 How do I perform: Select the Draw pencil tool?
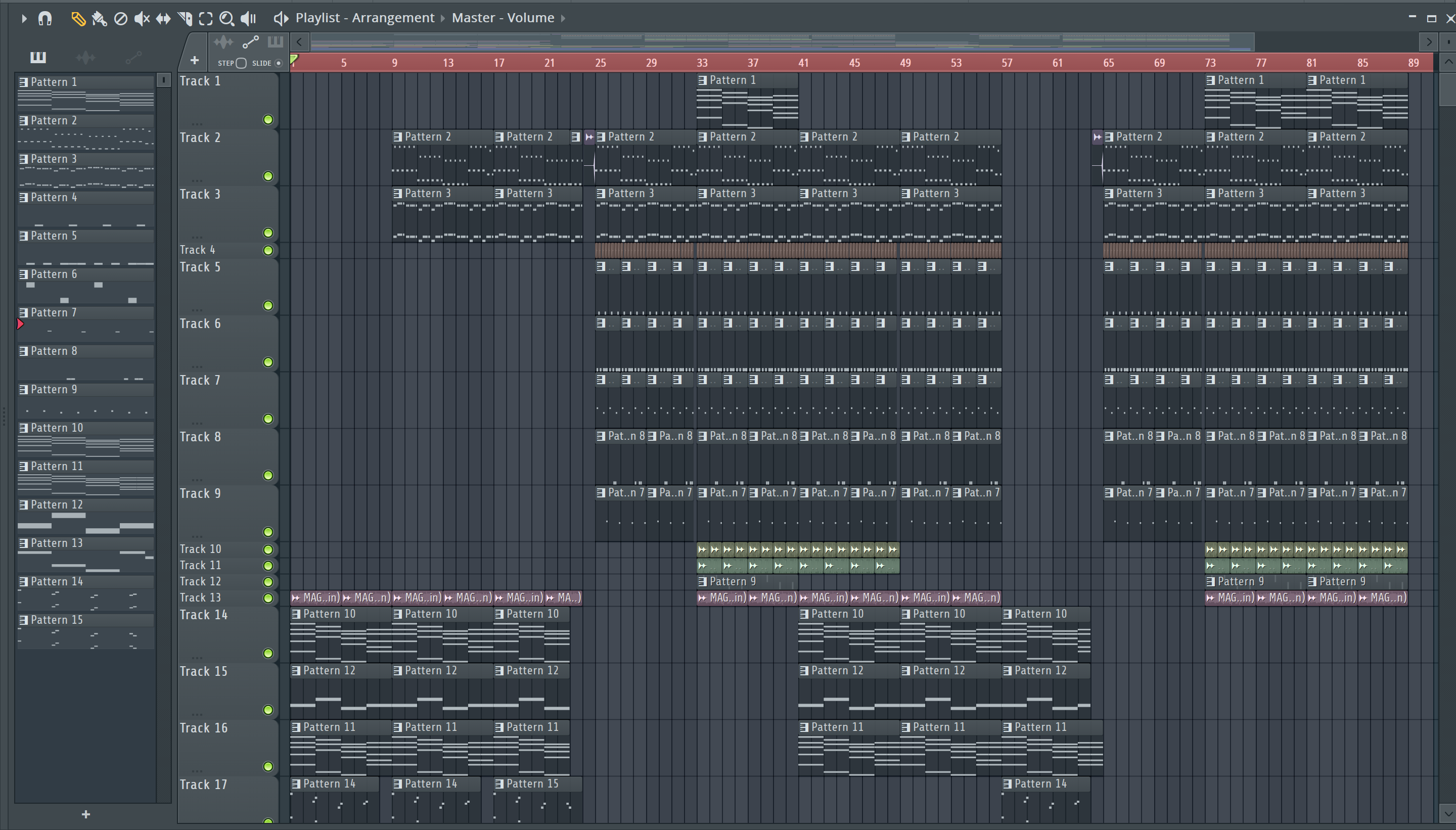78,18
